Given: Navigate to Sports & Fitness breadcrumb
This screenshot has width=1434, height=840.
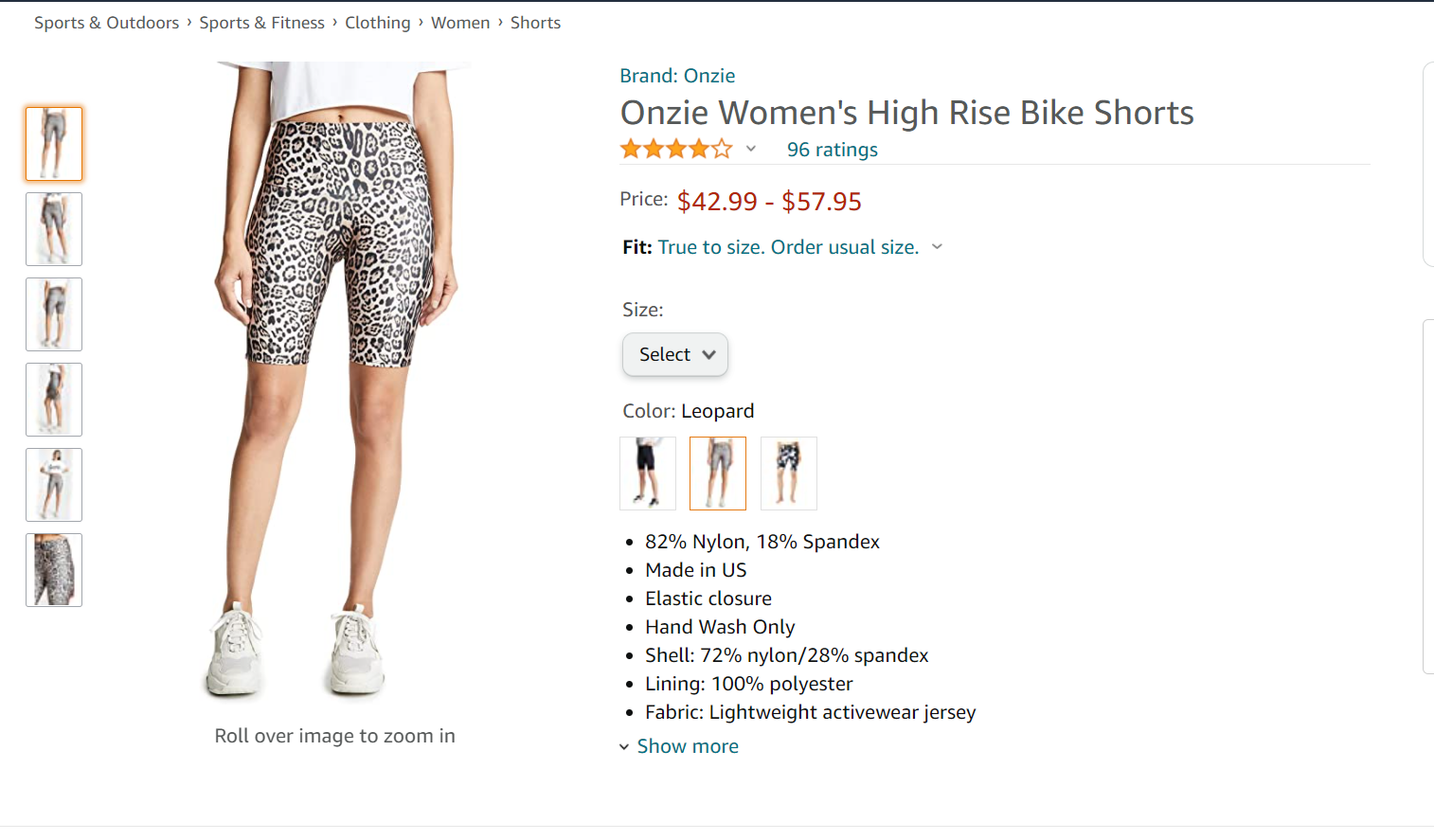Looking at the screenshot, I should 261,23.
